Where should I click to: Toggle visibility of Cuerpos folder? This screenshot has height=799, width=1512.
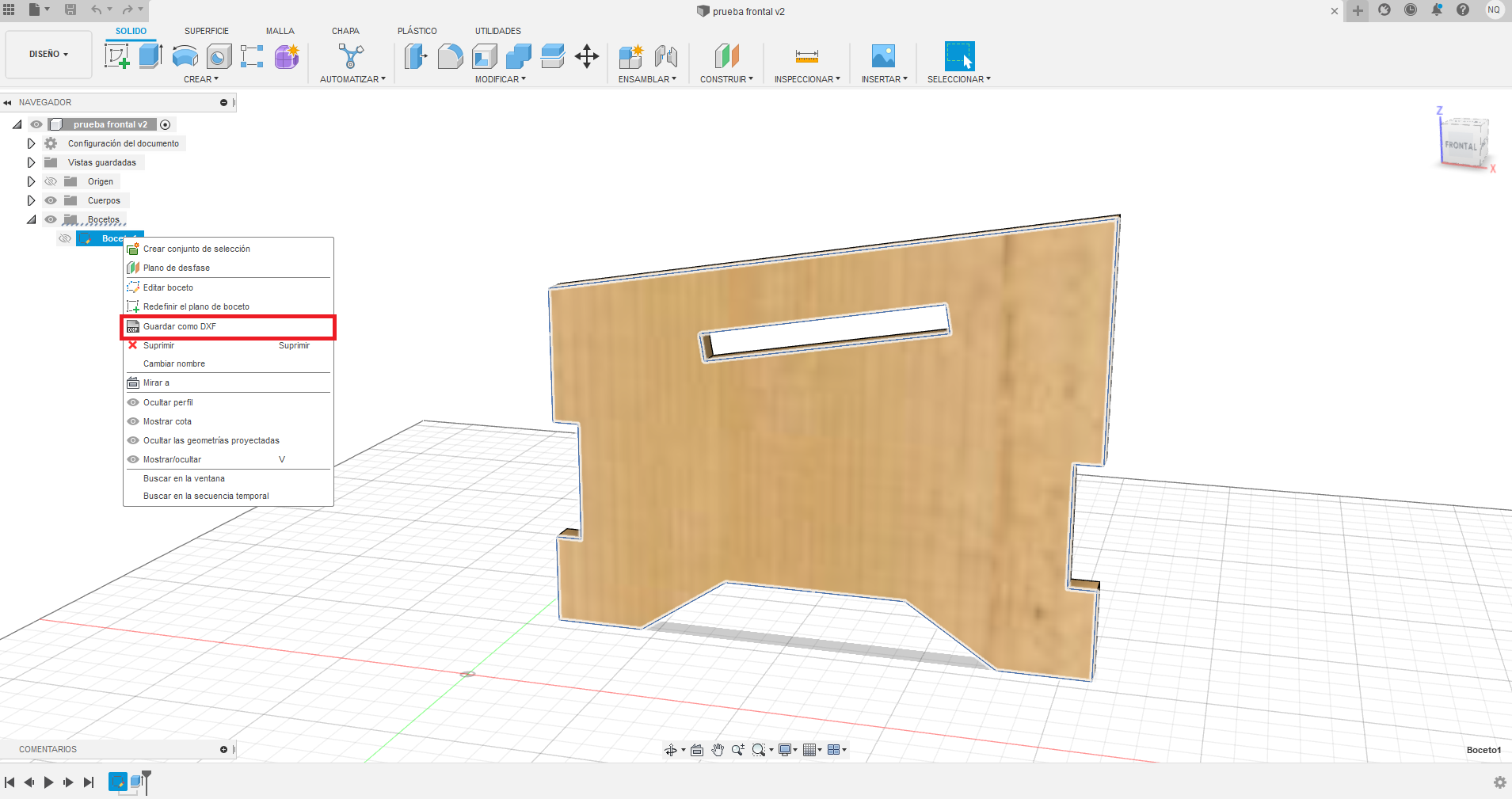coord(51,200)
